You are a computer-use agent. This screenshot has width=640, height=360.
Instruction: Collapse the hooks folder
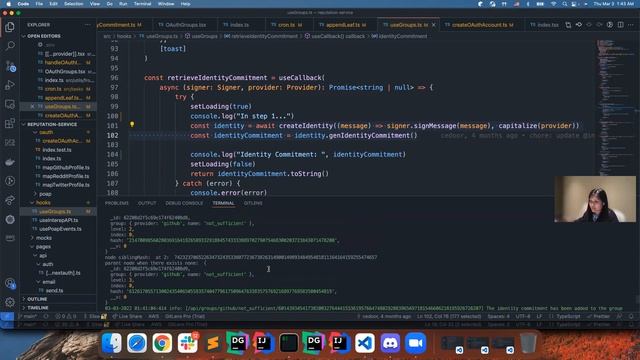point(43,202)
